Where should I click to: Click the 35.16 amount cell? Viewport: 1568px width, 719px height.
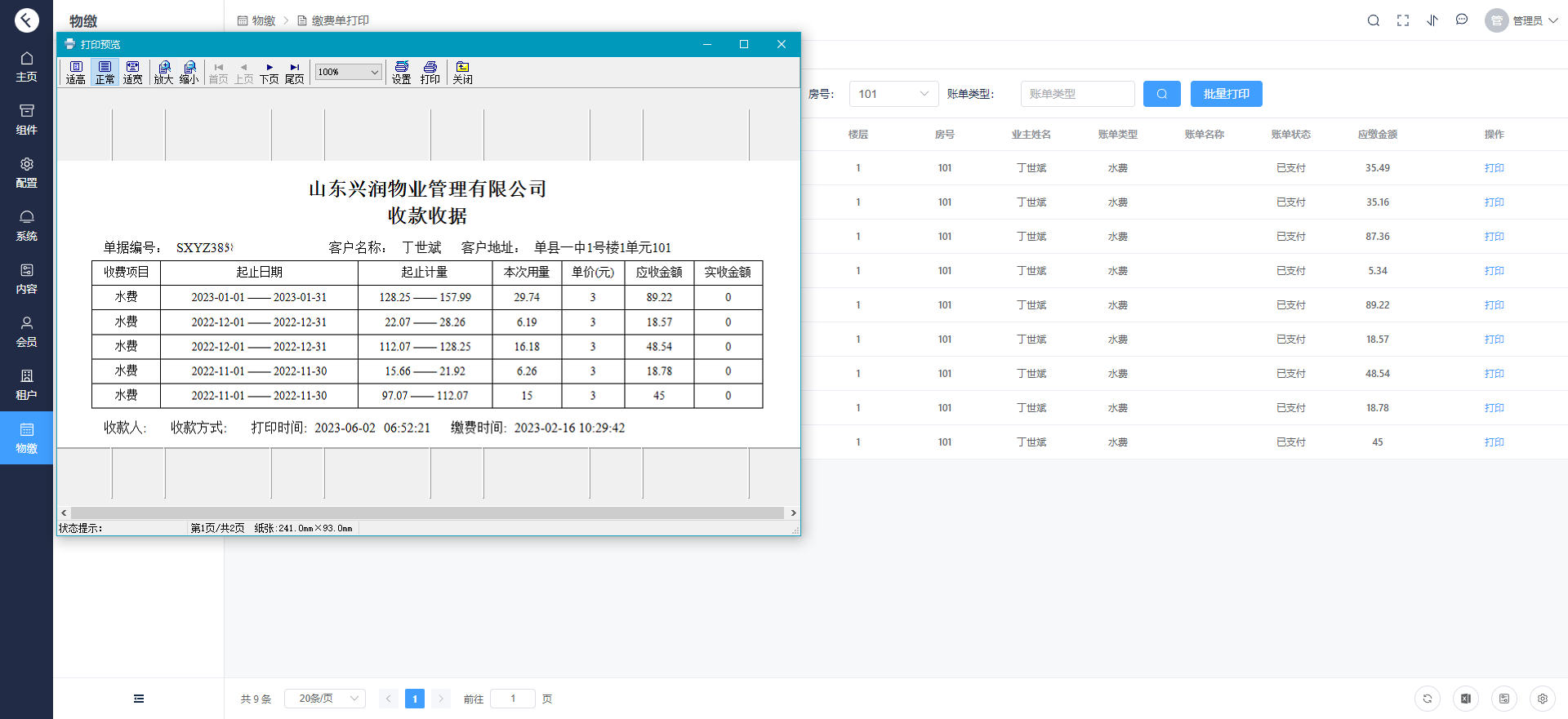tap(1378, 202)
